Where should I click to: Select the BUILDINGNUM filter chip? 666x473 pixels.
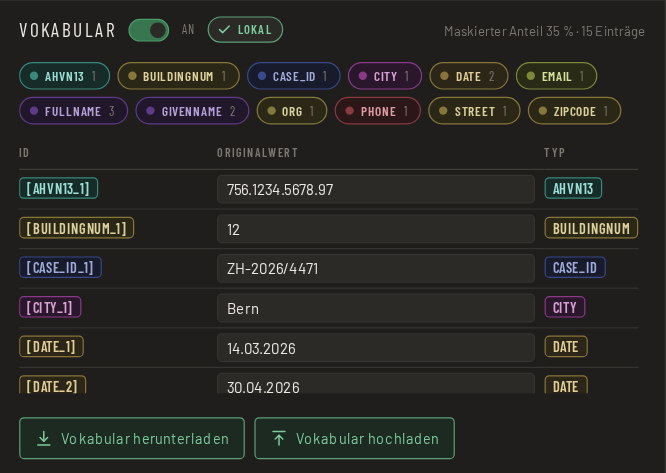click(178, 76)
